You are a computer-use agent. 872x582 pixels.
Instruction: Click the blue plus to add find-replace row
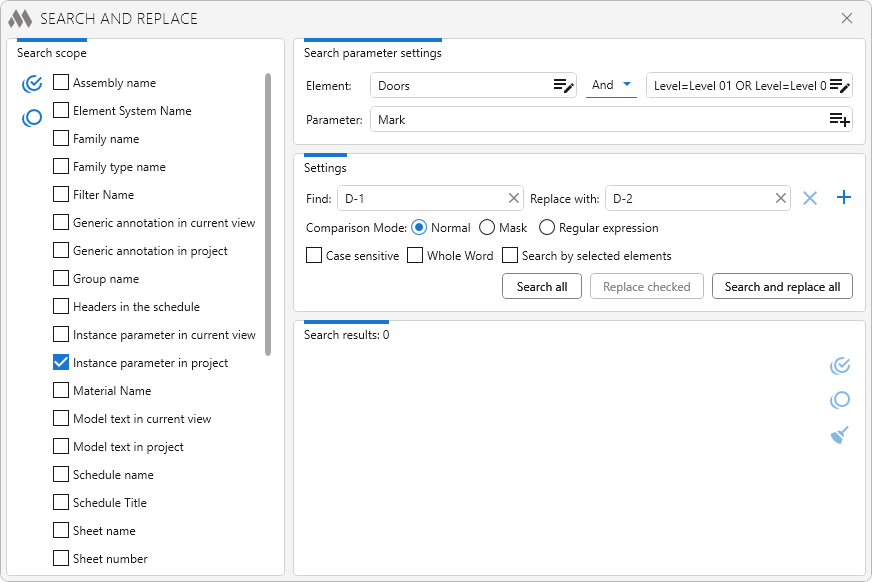(844, 198)
